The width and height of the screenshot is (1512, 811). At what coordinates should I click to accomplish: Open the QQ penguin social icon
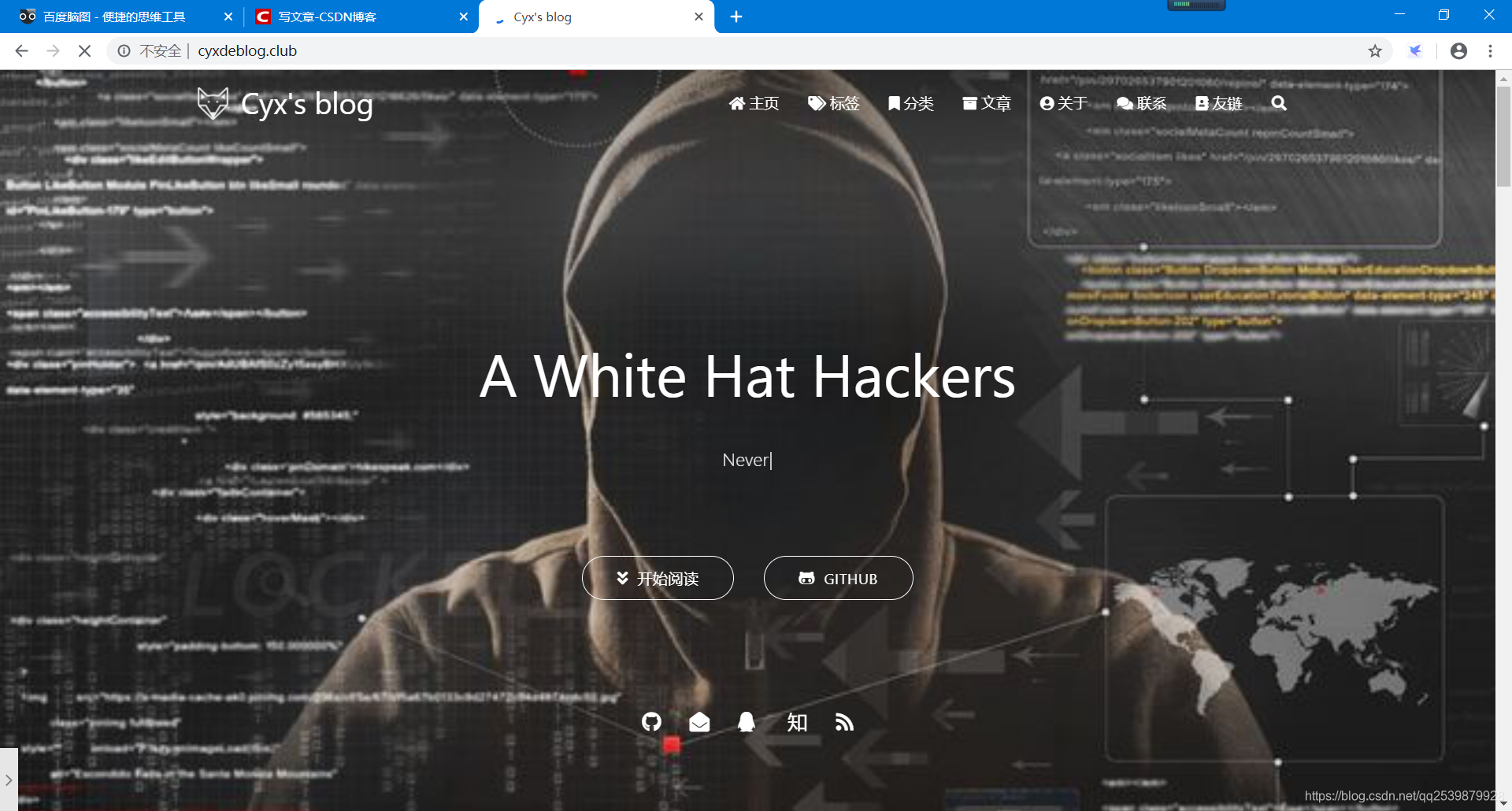[747, 722]
